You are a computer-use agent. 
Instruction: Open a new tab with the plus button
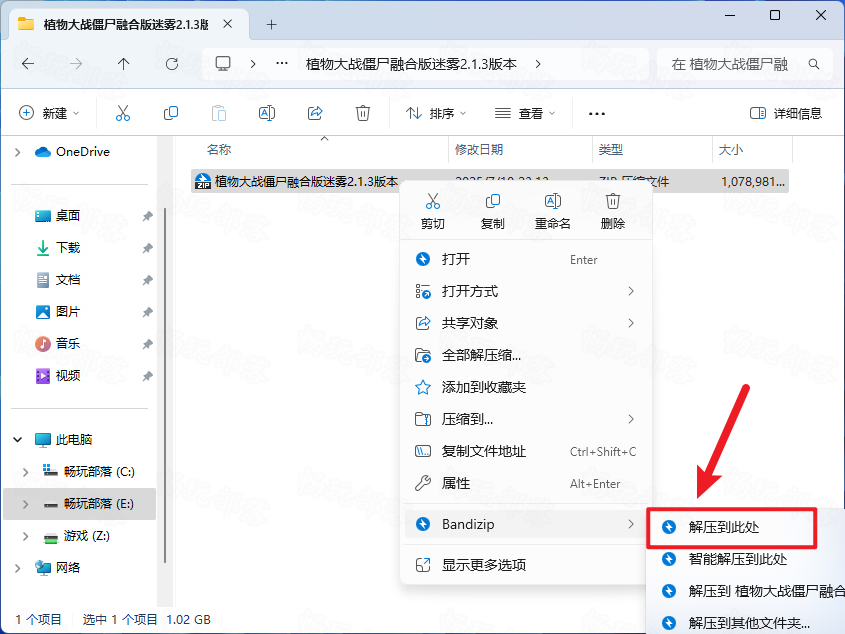272,24
